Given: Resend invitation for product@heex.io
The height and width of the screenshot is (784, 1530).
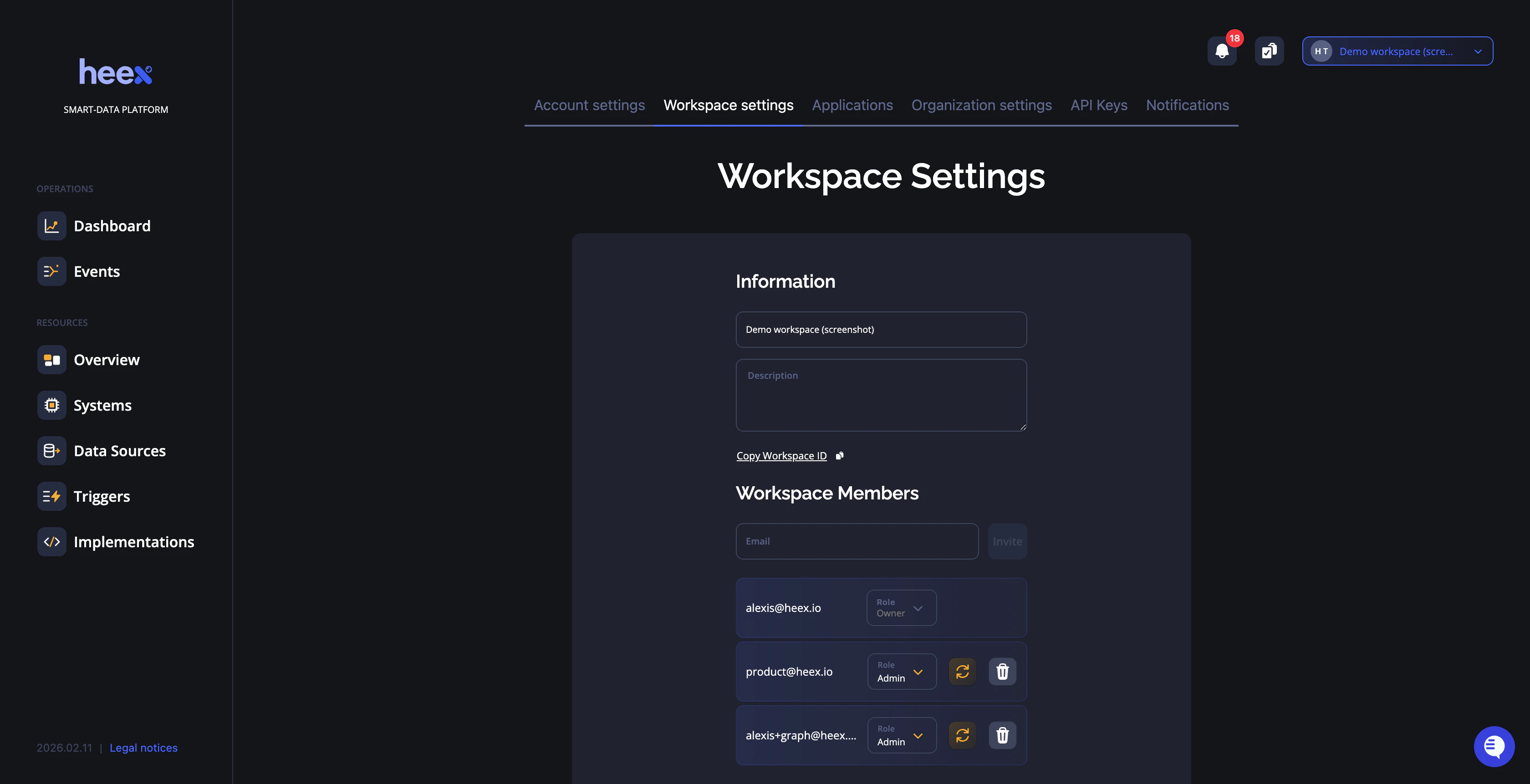Looking at the screenshot, I should pyautogui.click(x=962, y=672).
